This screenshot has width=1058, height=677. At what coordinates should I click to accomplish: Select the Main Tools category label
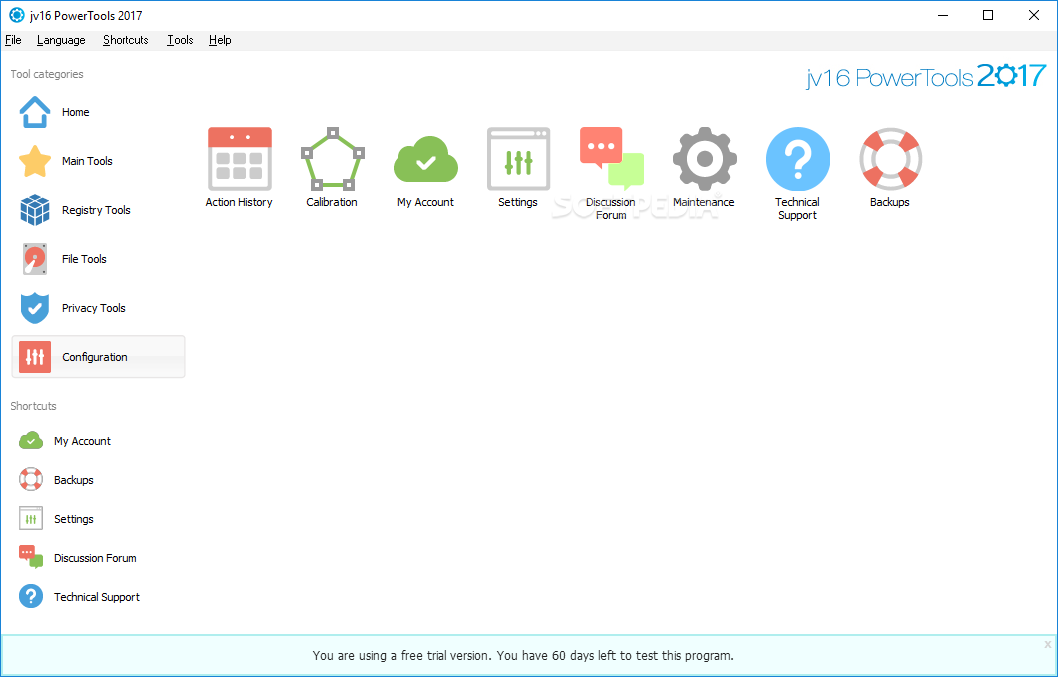click(x=87, y=161)
